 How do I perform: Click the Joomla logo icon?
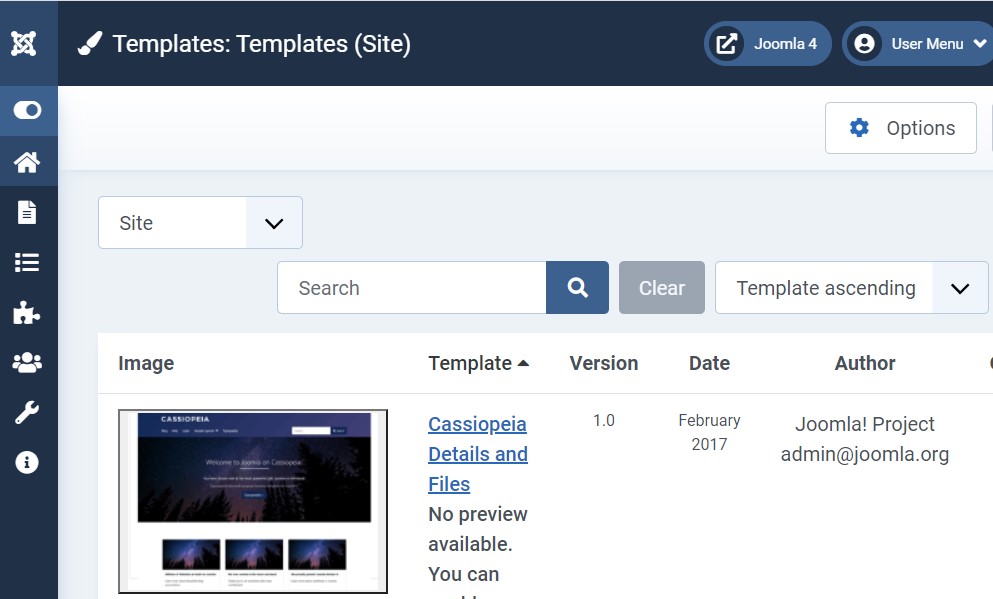(x=23, y=44)
